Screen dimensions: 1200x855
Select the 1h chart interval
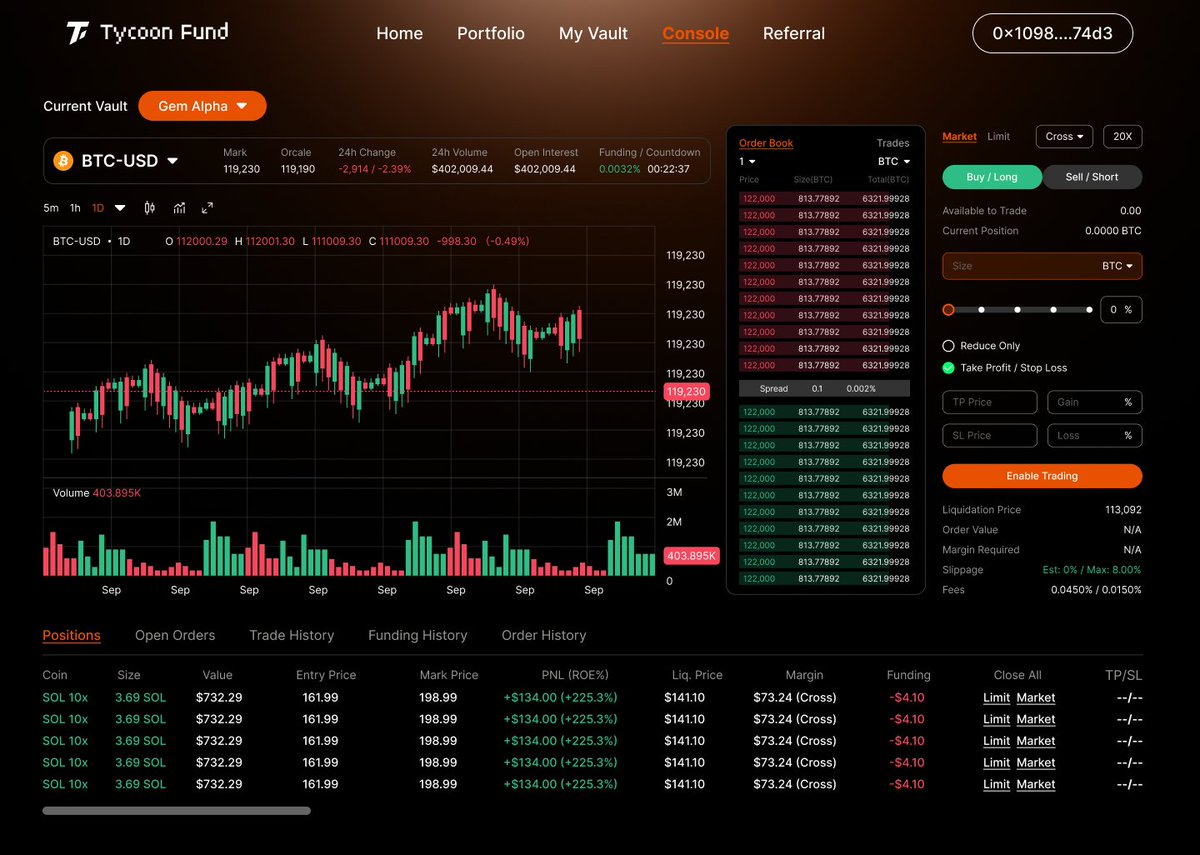pyautogui.click(x=75, y=208)
